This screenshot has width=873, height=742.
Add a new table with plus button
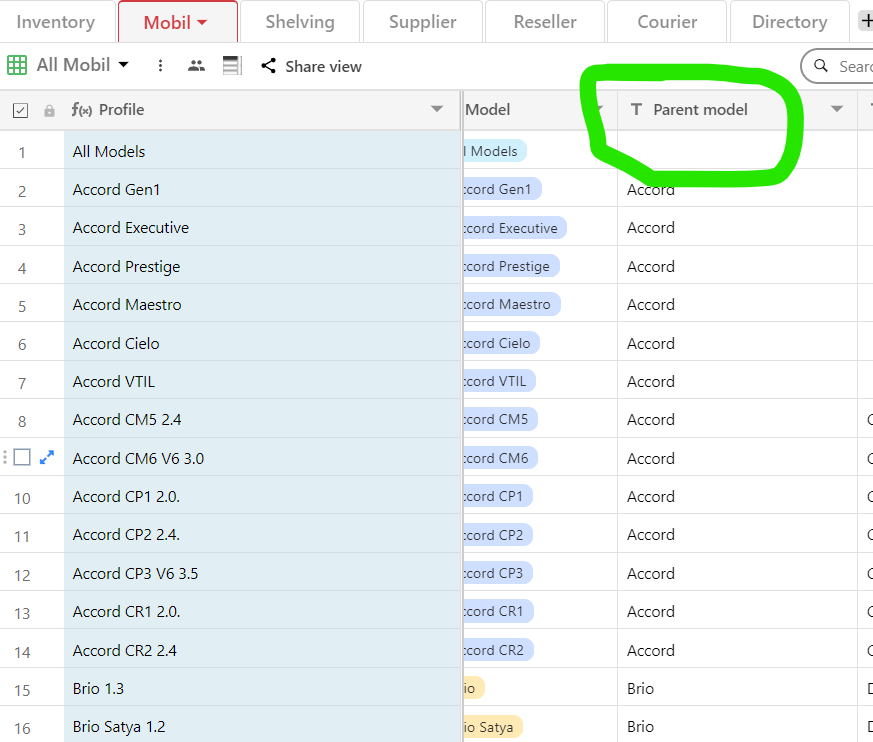point(866,22)
